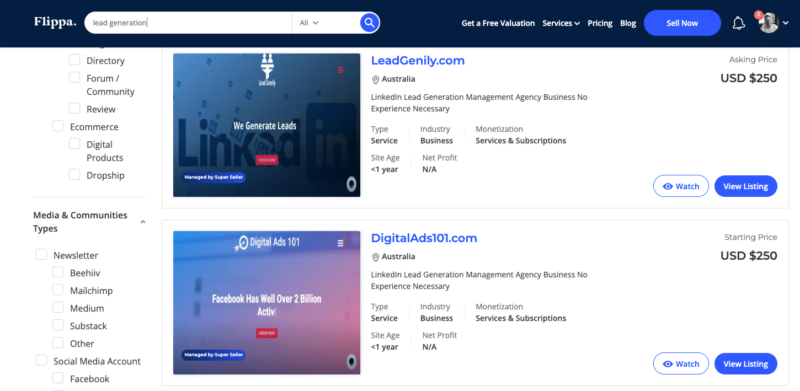Click Managed by Super Seller badge on DigitalAds101
The image size is (800, 391).
coord(214,355)
